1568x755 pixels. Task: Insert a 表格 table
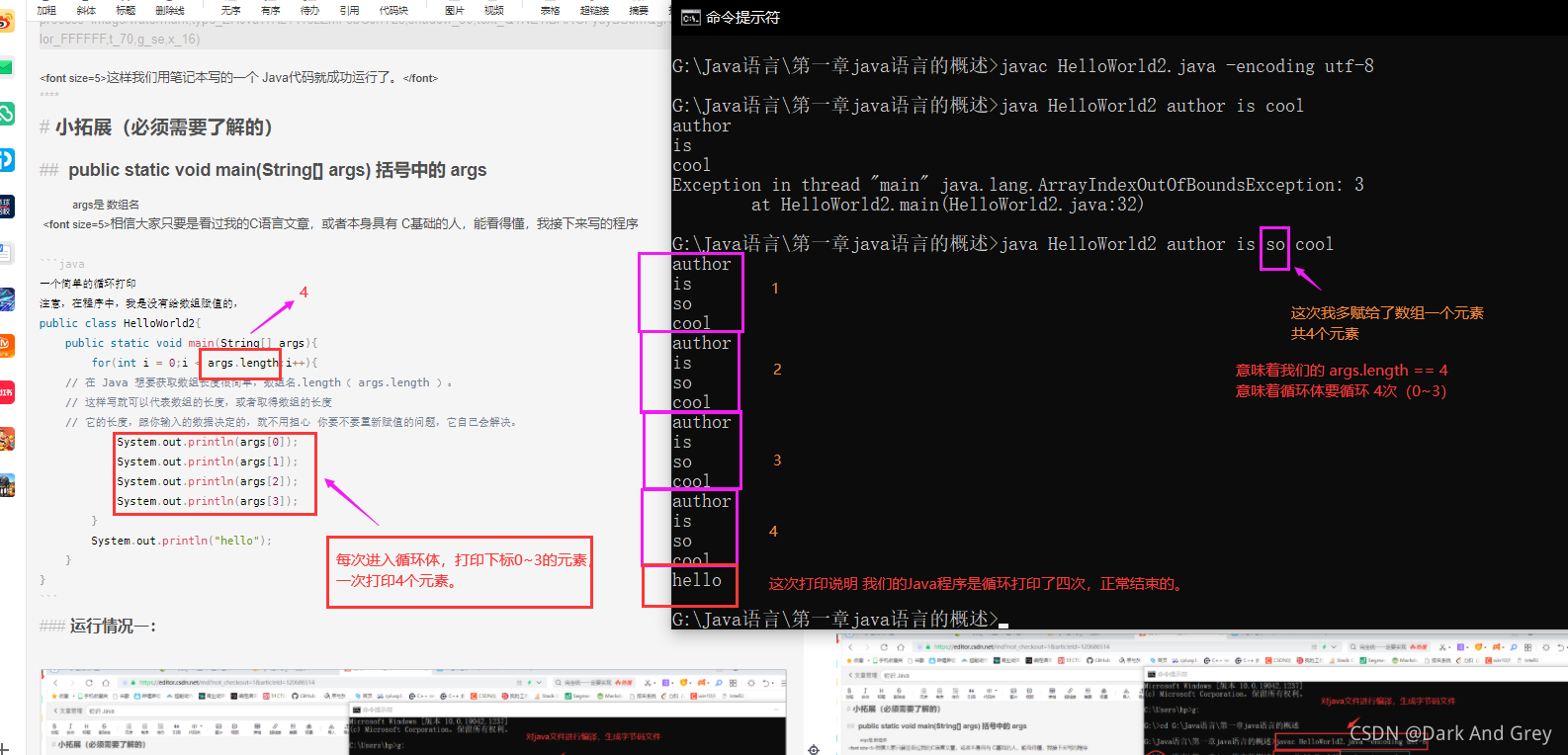(551, 10)
